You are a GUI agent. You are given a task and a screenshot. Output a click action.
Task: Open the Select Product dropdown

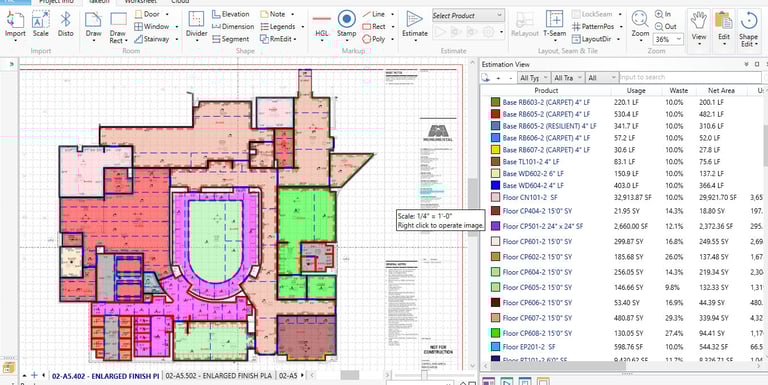[x=468, y=16]
